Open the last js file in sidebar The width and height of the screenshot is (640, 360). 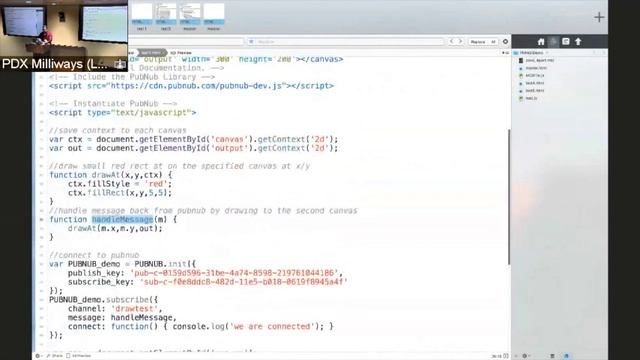click(528, 98)
